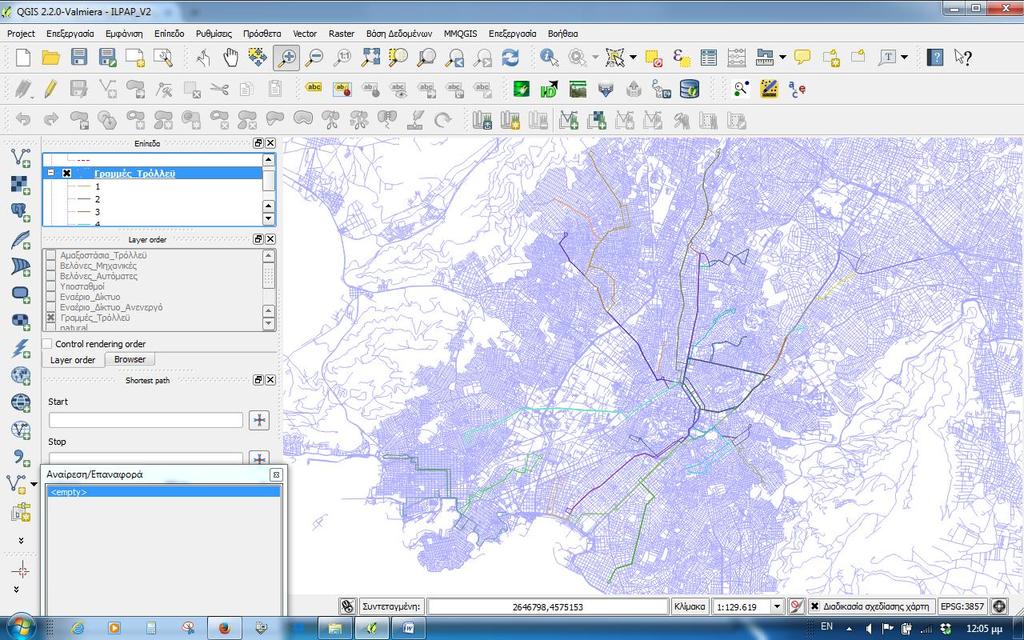Click the Start point picker crosshair button
This screenshot has width=1024, height=640.
coord(259,420)
